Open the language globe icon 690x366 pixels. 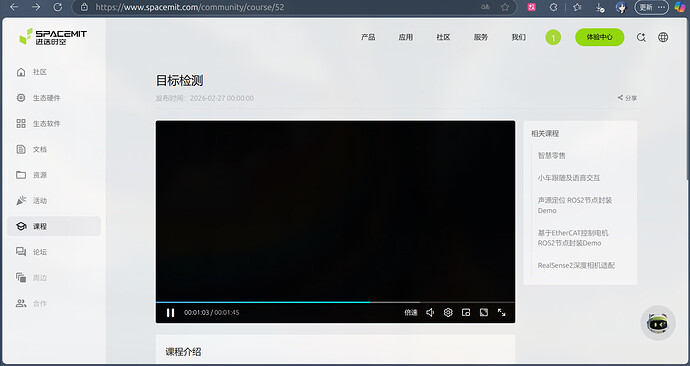click(x=663, y=37)
